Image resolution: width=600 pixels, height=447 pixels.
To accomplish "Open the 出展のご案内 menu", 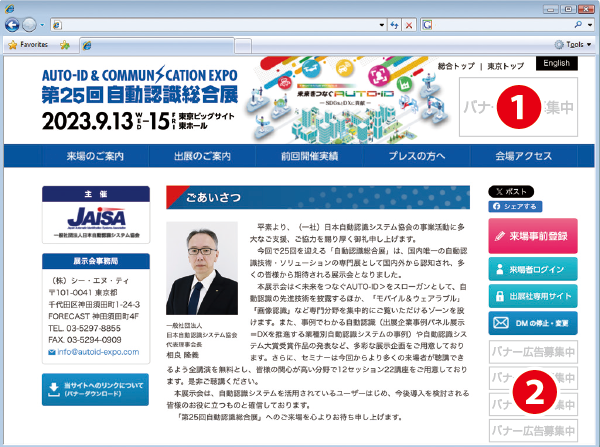I will [202, 156].
